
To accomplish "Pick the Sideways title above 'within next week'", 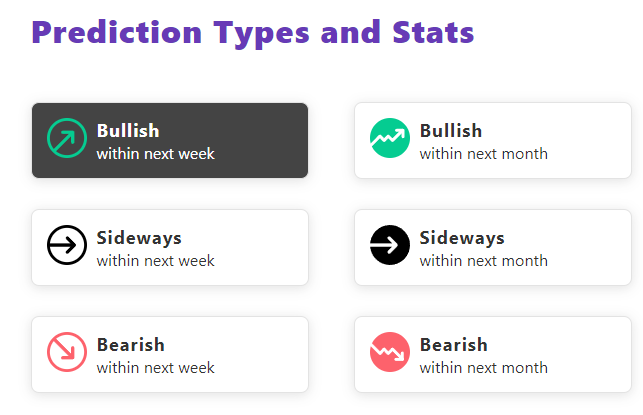I will tap(139, 238).
